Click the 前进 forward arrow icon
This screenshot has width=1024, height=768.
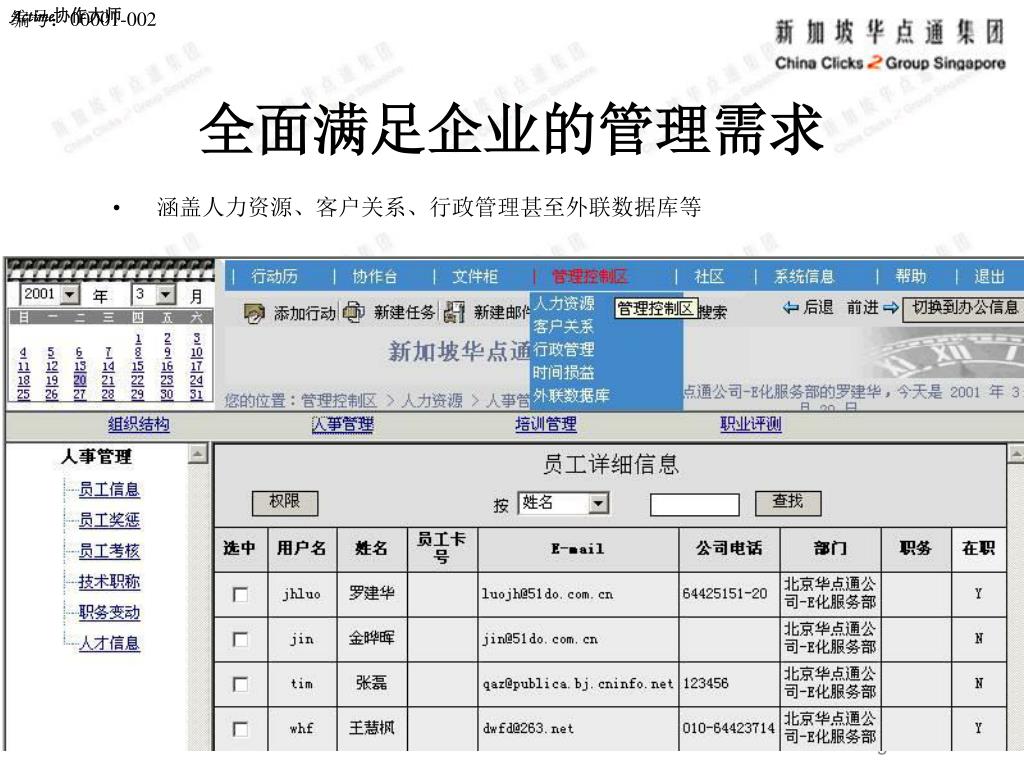891,308
